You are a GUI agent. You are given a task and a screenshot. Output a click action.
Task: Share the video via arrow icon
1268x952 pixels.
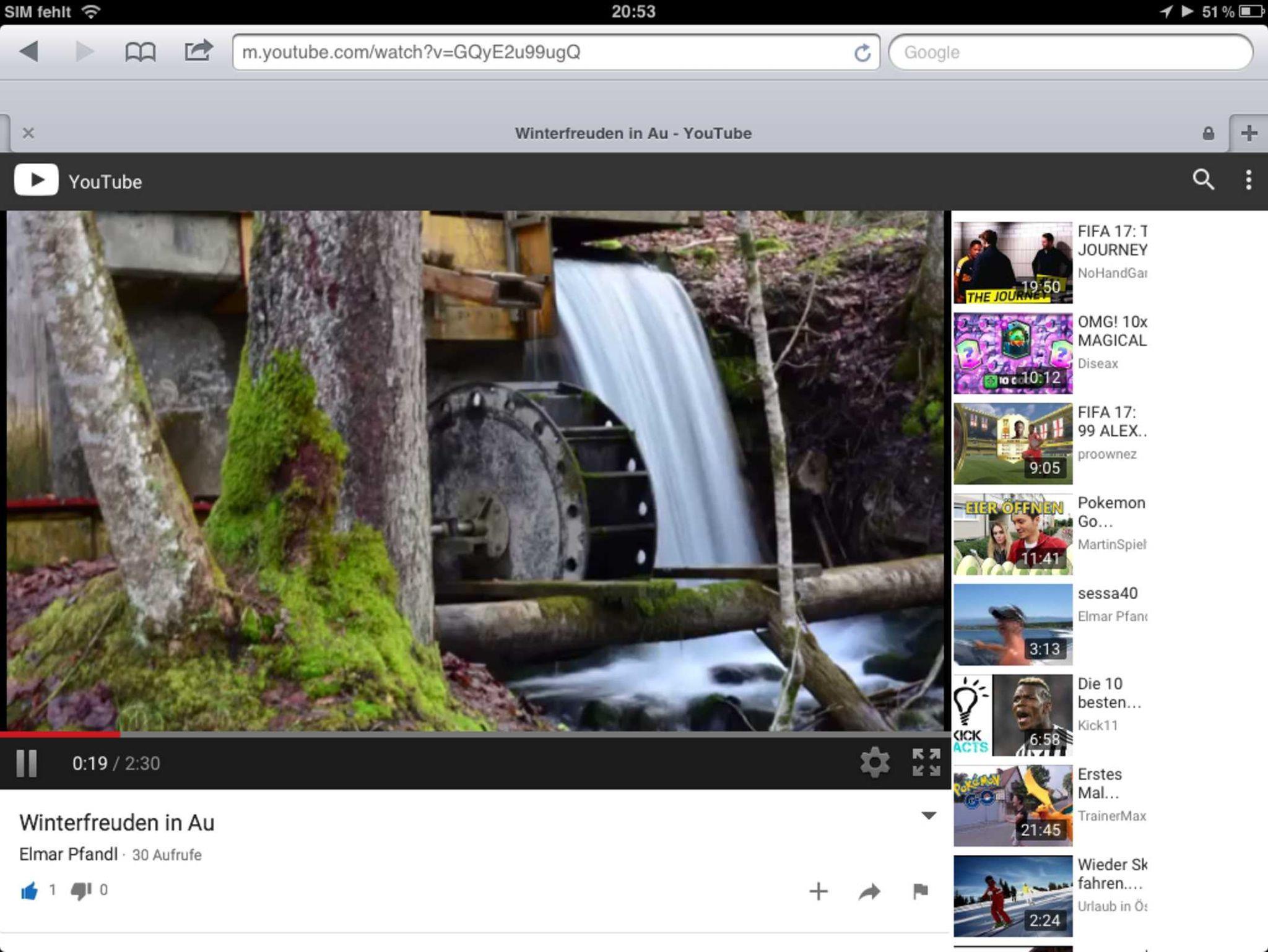coord(869,891)
